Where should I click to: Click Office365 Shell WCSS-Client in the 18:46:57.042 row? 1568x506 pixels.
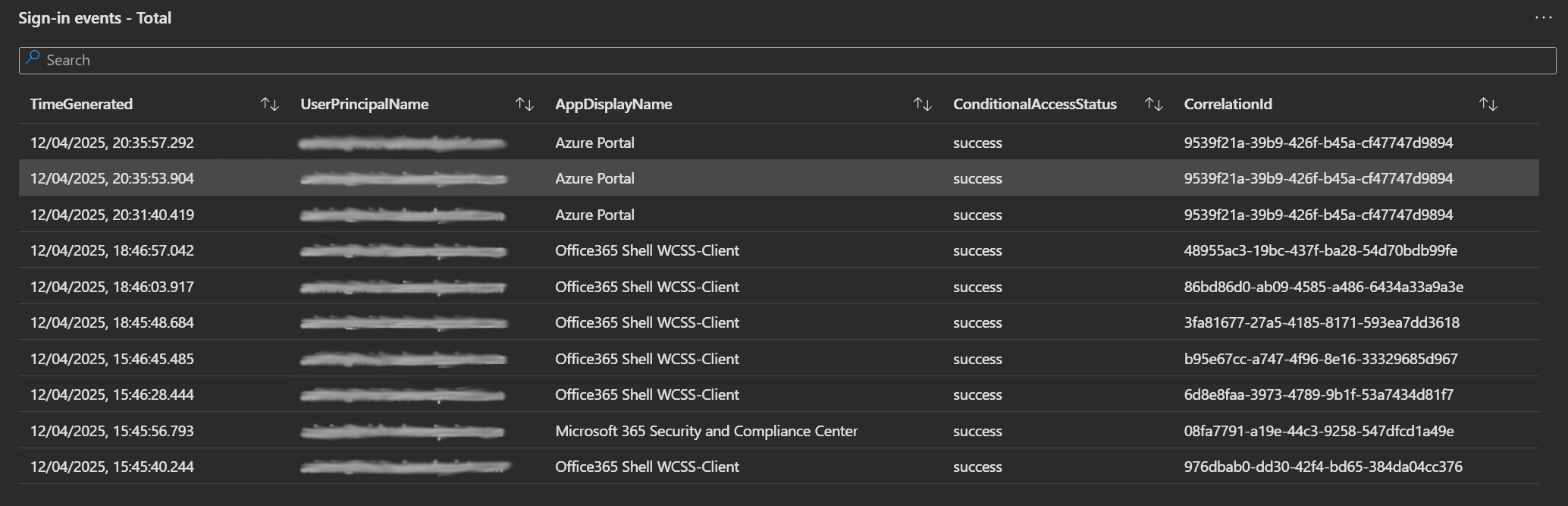tap(647, 250)
